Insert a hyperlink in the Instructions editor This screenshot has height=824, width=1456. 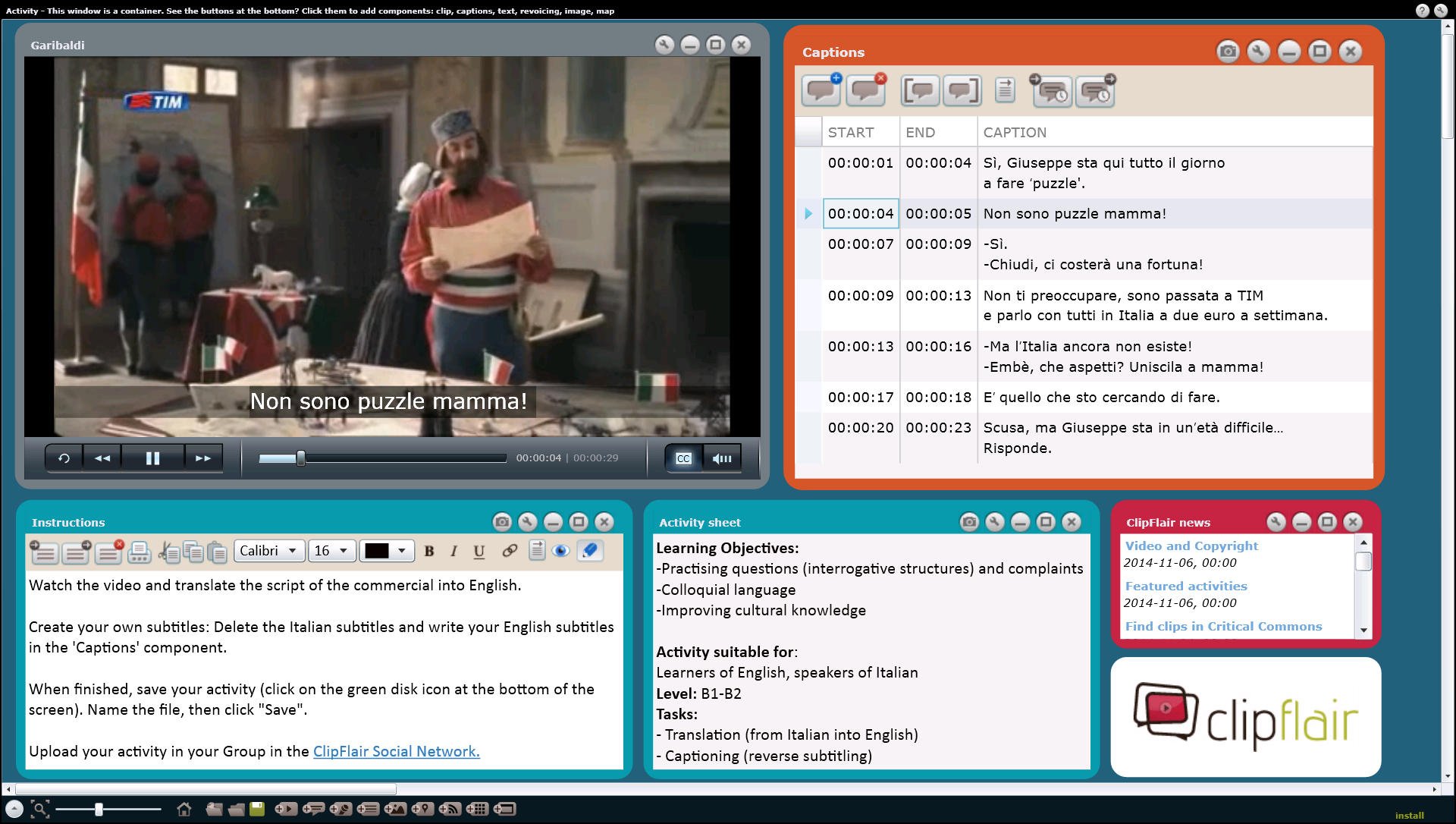tap(510, 551)
